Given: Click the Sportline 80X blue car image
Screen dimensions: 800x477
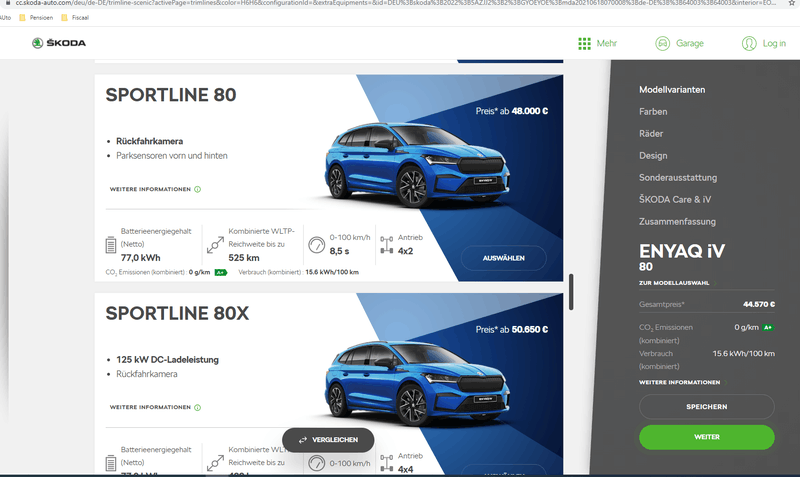Looking at the screenshot, I should (417, 383).
